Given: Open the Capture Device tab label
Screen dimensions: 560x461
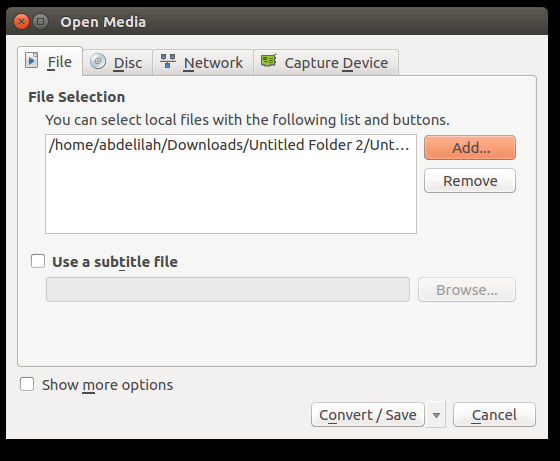Looking at the screenshot, I should click(336, 63).
